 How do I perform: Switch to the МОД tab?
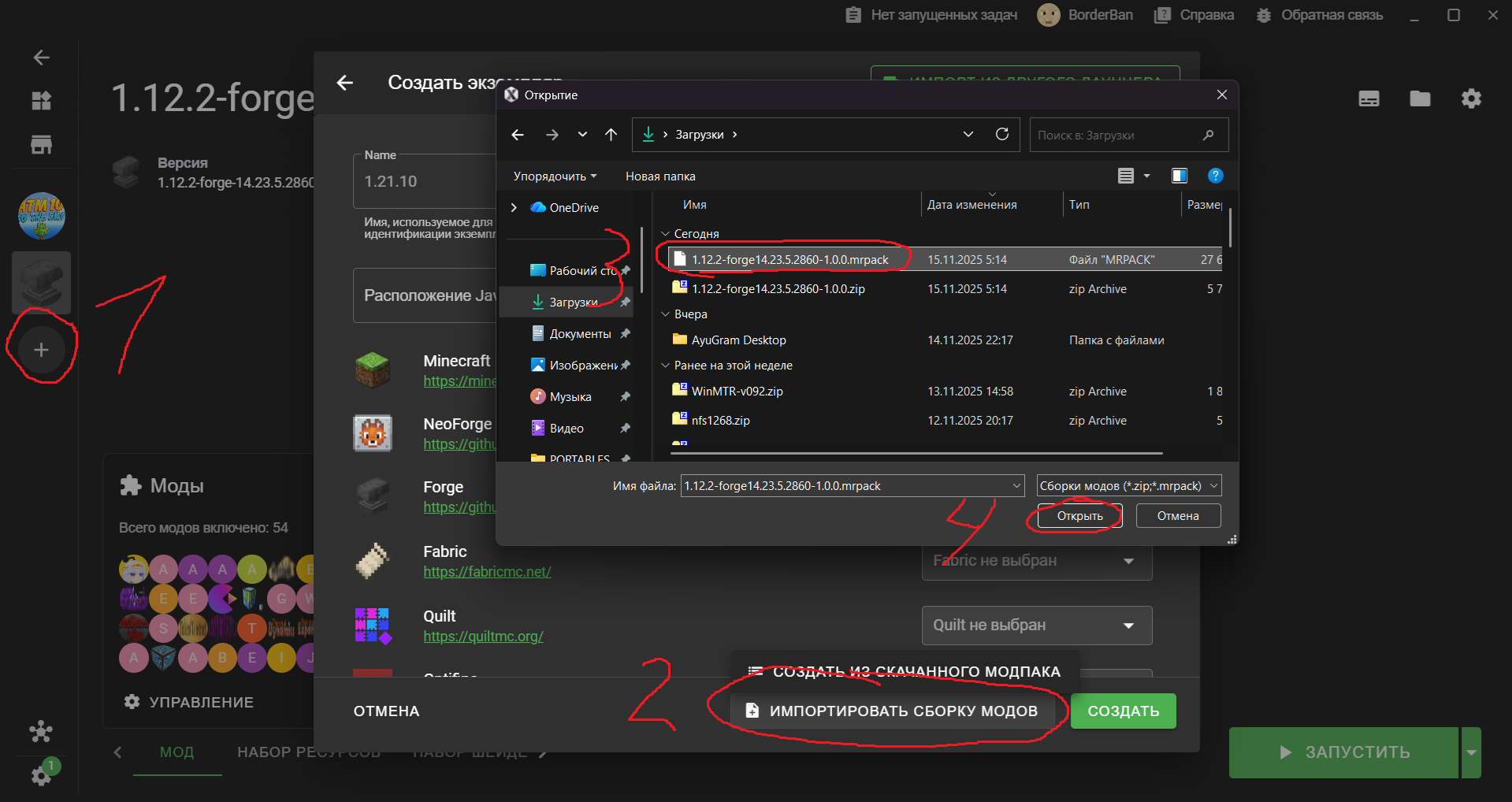tap(176, 752)
